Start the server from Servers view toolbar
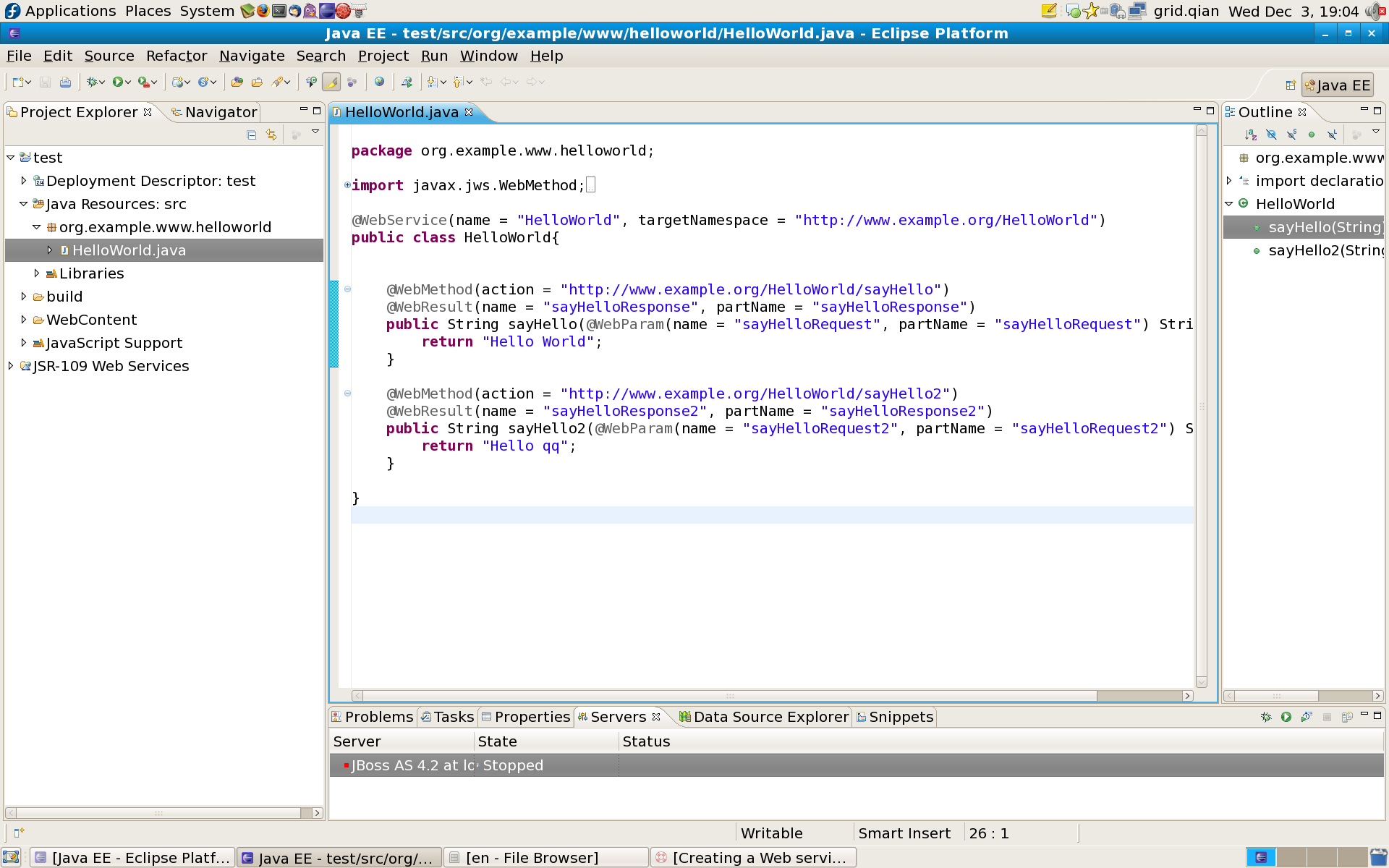1389x868 pixels. [x=1286, y=717]
